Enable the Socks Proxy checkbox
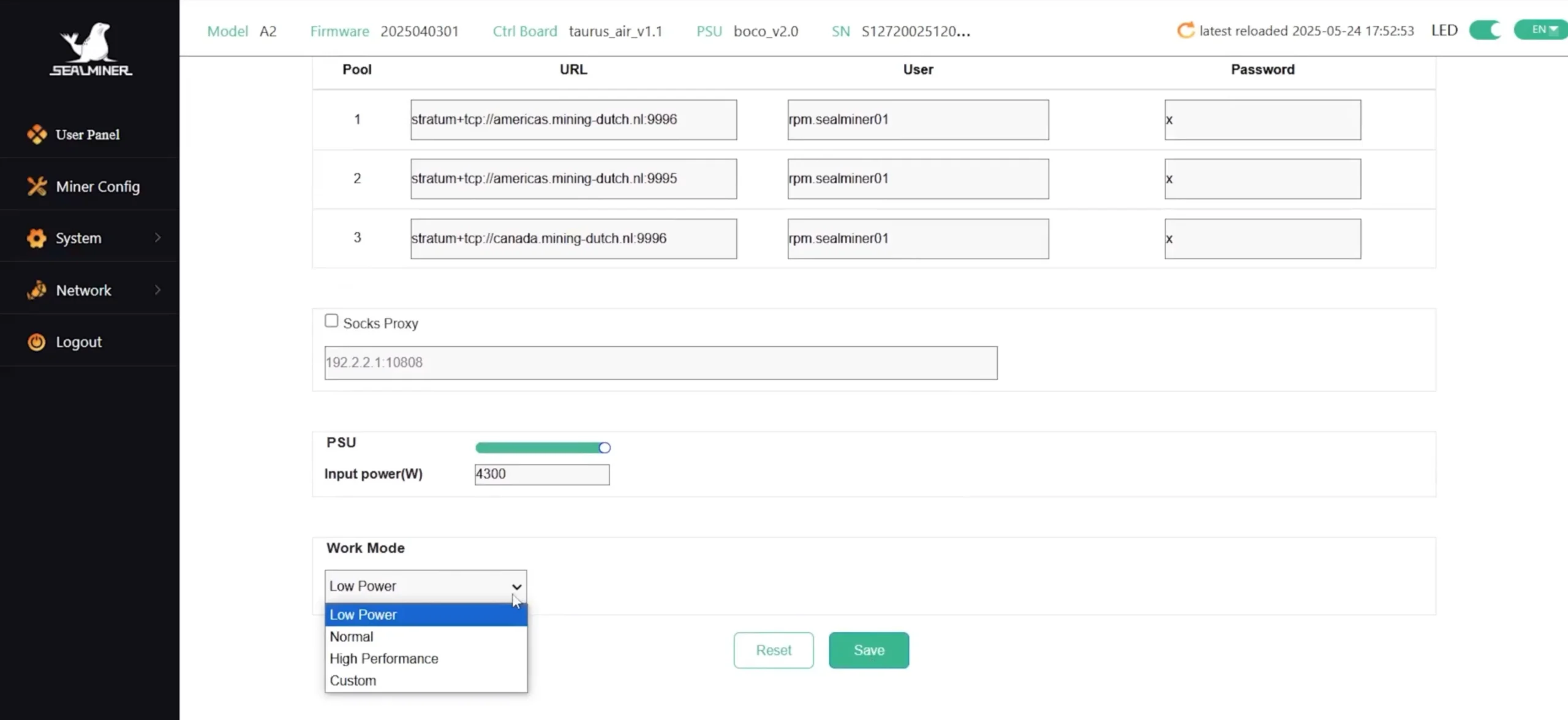The image size is (1568, 720). pyautogui.click(x=331, y=319)
